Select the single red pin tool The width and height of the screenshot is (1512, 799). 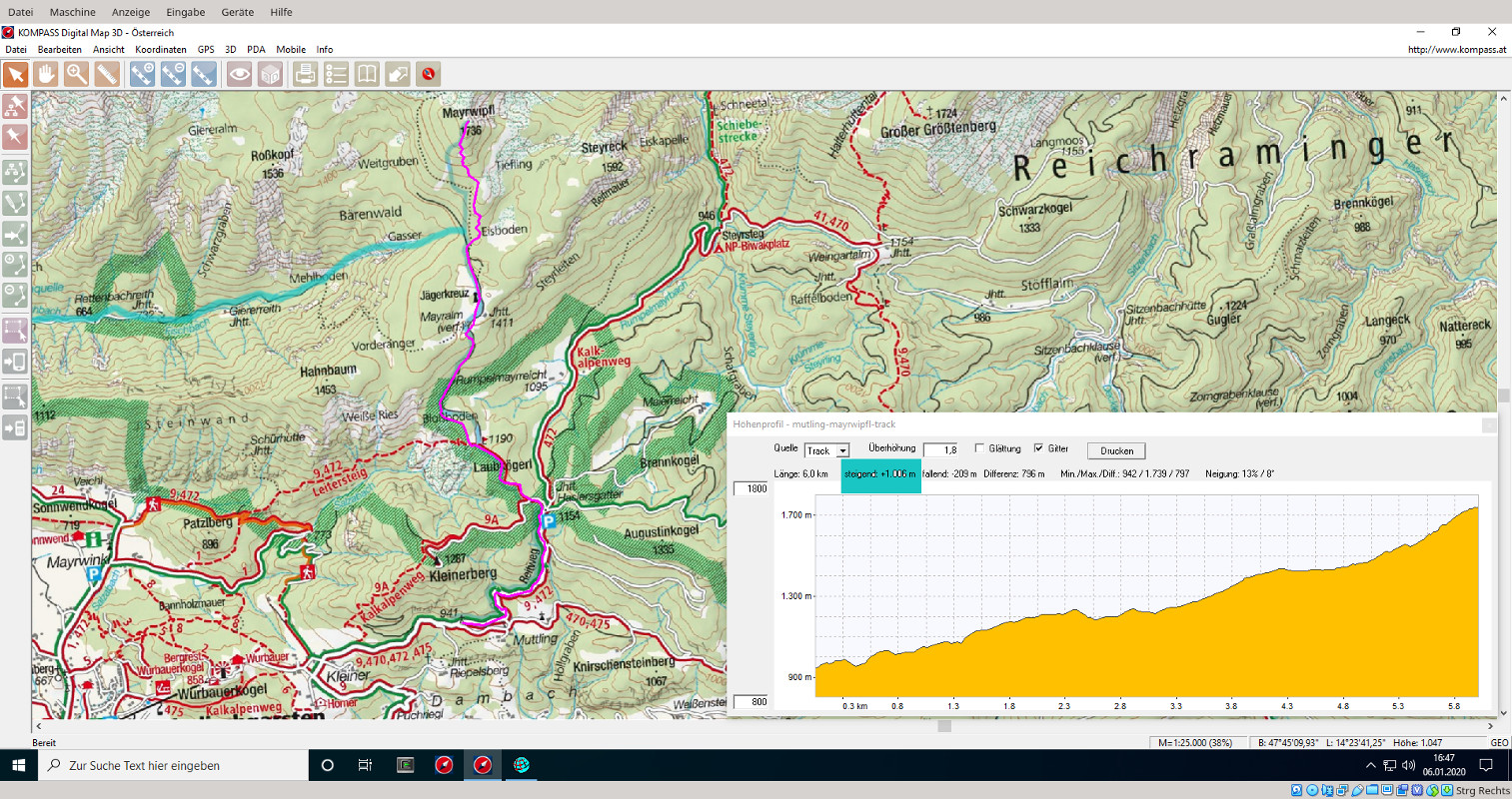15,136
